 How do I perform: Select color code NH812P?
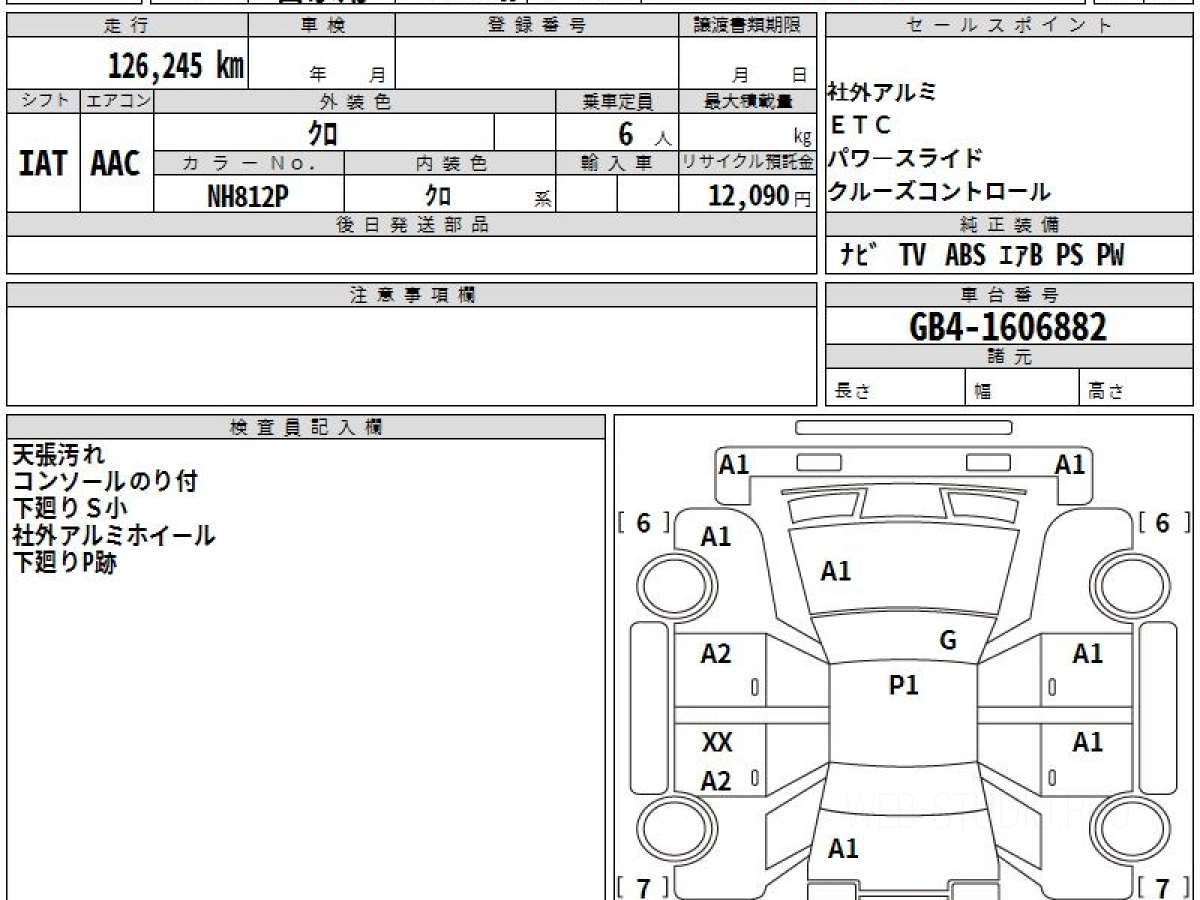pos(247,196)
